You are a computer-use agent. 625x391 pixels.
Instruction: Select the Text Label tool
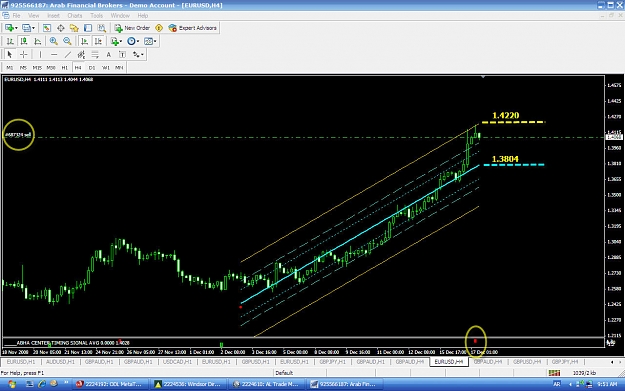122,55
